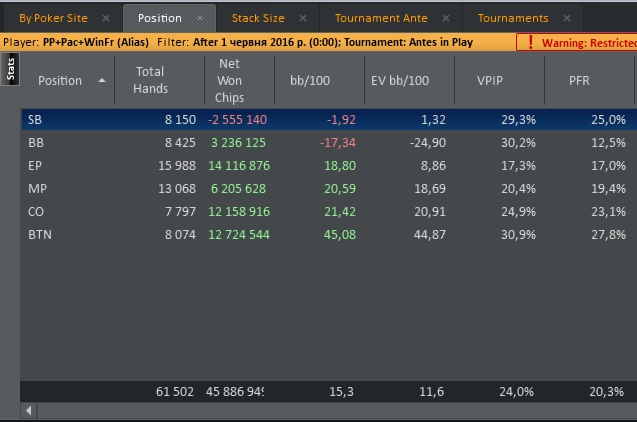Close the By Poker Site tab

[x=106, y=18]
